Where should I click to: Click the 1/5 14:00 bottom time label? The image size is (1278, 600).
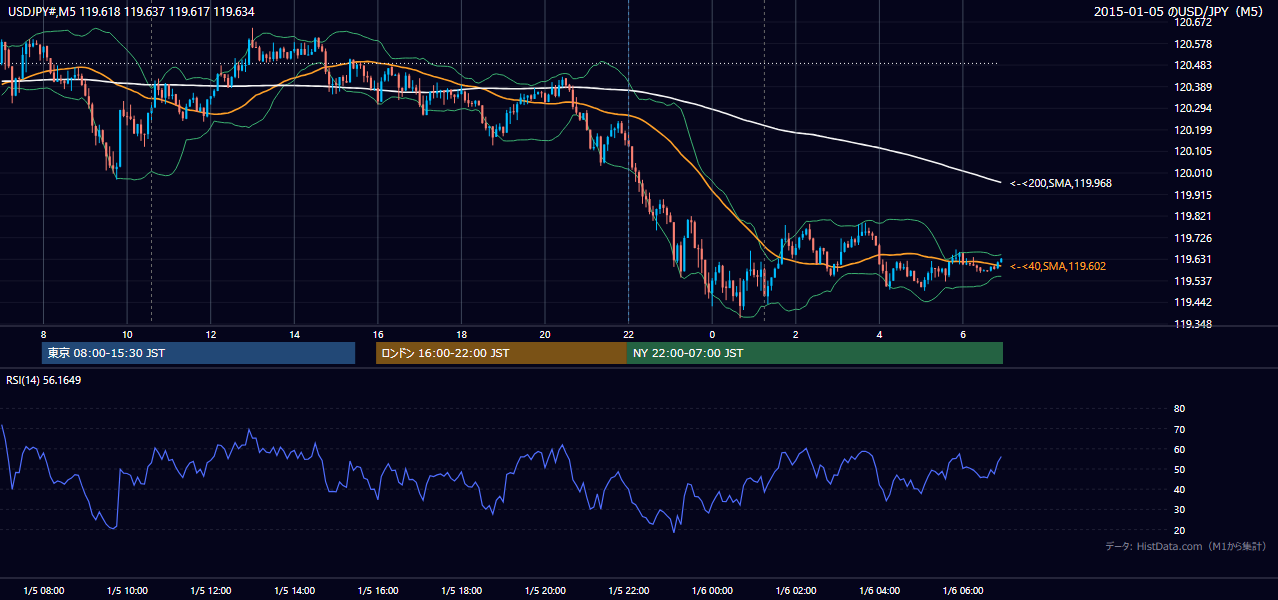click(294, 591)
